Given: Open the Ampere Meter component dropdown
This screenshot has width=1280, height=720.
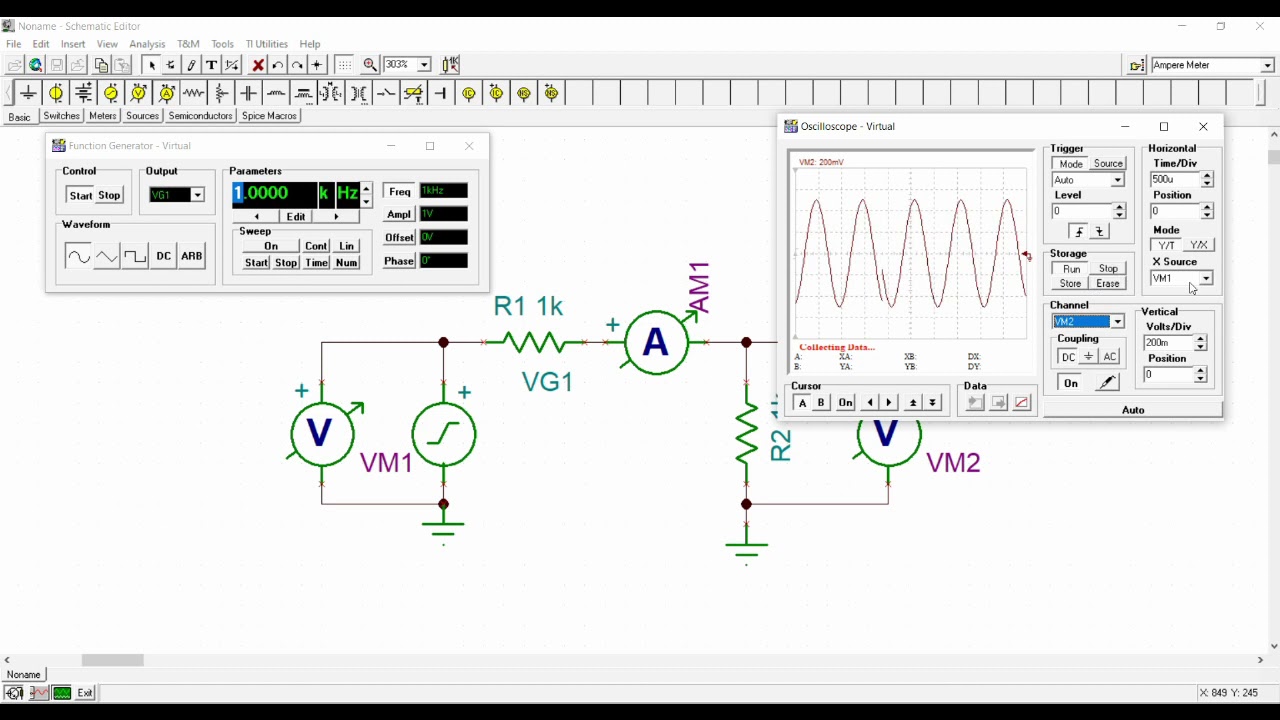Looking at the screenshot, I should coord(1267,66).
